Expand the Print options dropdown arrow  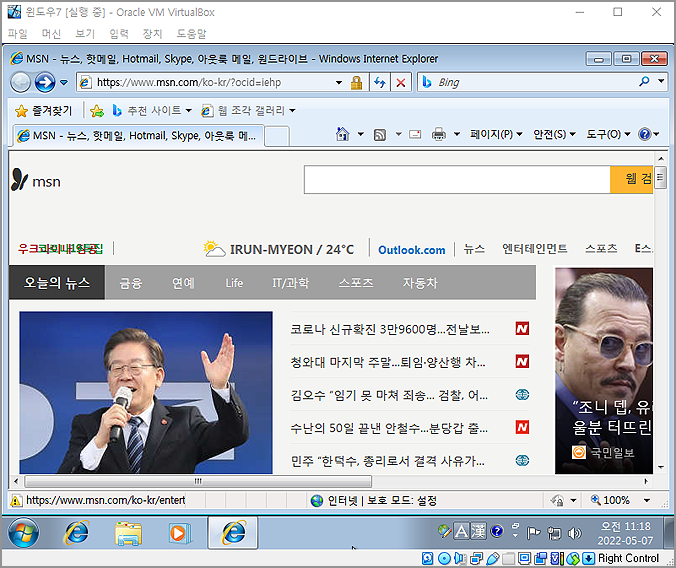(x=457, y=135)
